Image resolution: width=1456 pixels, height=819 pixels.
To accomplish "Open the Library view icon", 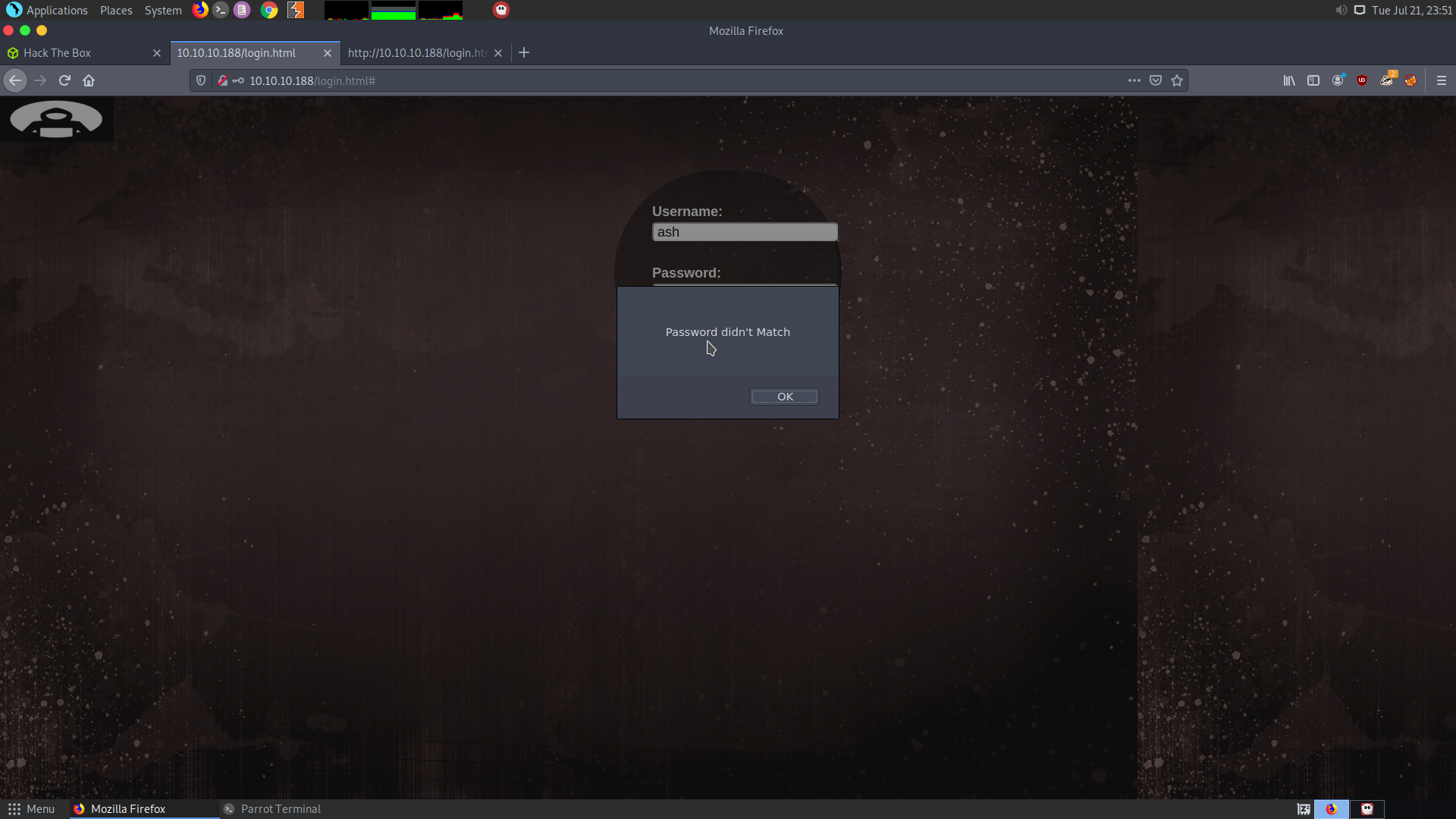I will (x=1289, y=80).
